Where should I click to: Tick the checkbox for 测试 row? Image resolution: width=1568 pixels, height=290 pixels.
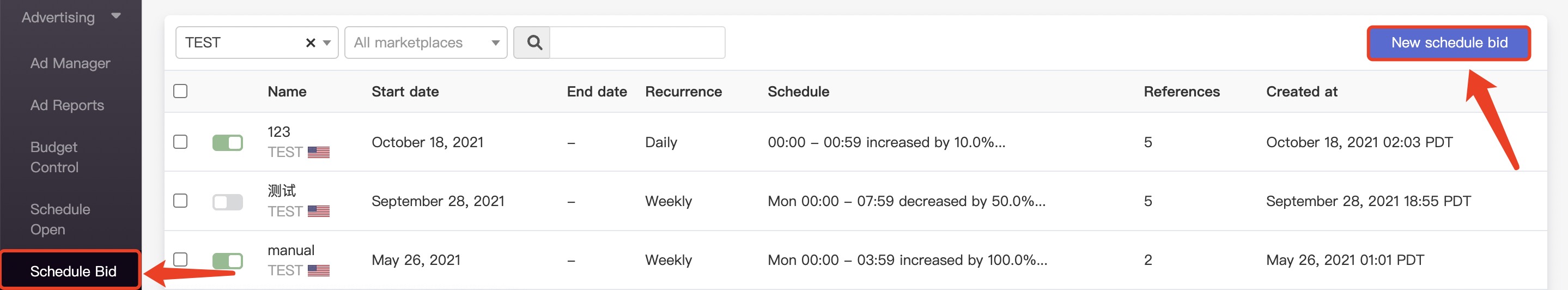point(180,201)
